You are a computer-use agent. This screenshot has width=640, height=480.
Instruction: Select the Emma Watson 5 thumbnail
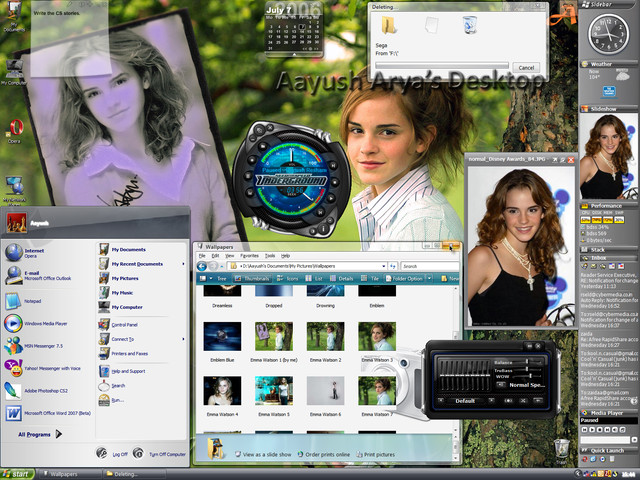274,391
